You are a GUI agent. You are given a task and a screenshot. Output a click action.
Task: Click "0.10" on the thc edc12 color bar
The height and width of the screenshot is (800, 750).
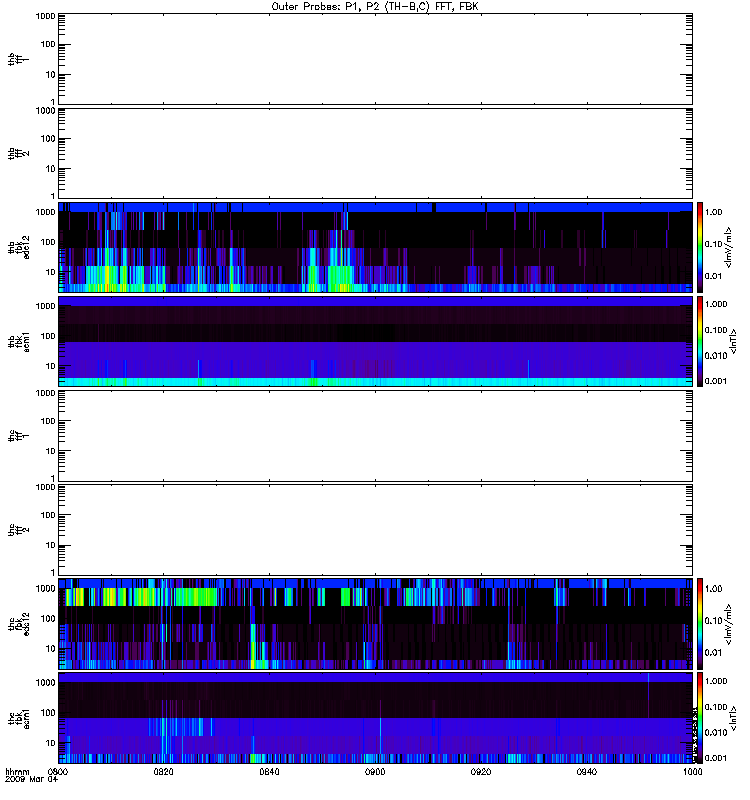[x=714, y=621]
